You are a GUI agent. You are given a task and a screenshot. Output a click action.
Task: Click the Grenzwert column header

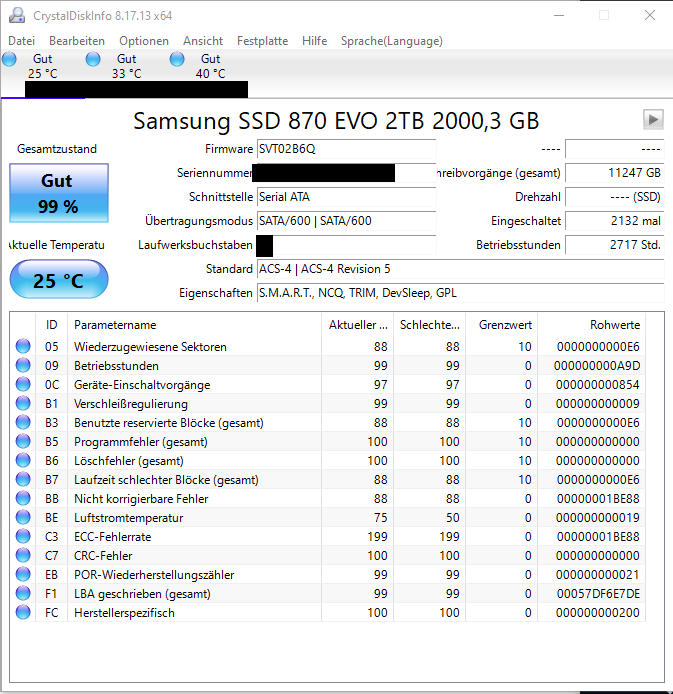click(502, 325)
